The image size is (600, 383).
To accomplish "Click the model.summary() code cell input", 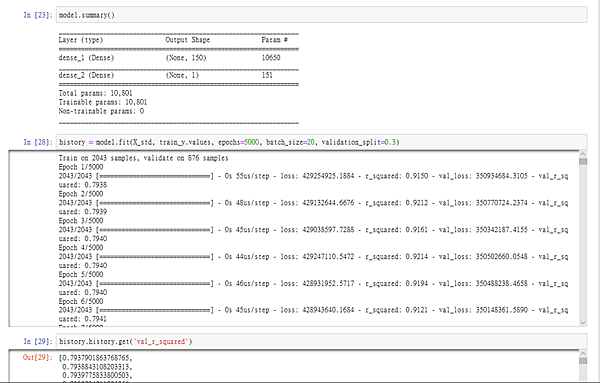I will 321,15.
